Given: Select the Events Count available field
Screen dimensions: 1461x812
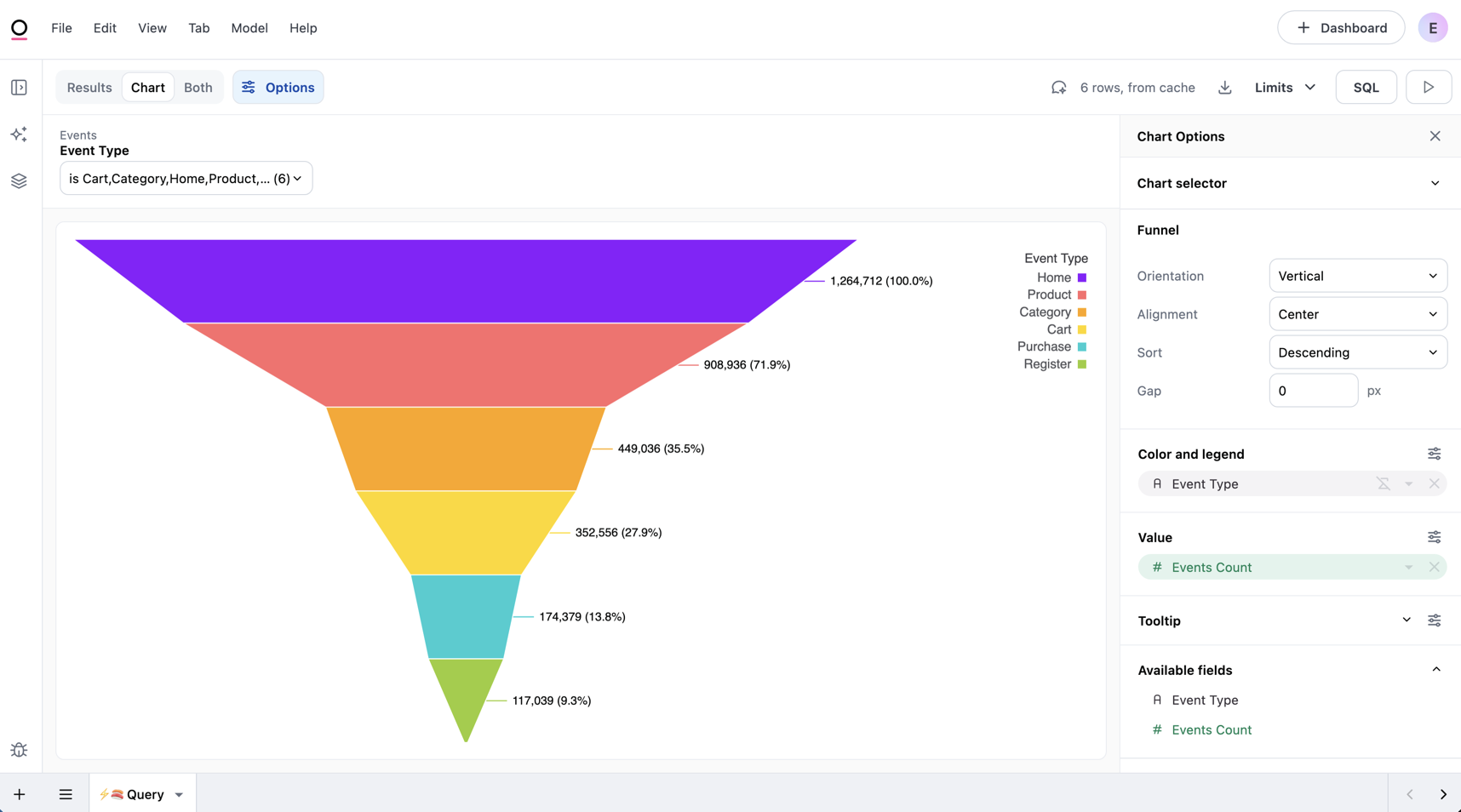Looking at the screenshot, I should tap(1212, 729).
